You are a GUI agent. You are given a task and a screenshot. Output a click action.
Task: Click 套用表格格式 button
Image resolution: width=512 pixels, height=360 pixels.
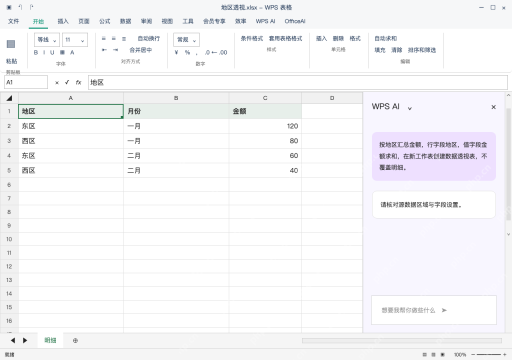(285, 39)
